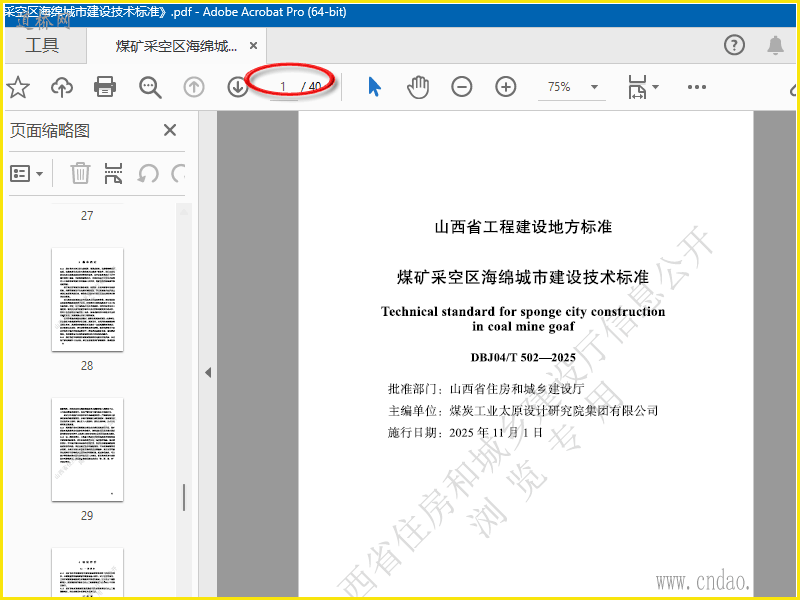The image size is (800, 600).
Task: Select the page 30 thumbnail at the bottom
Action: [x=87, y=572]
